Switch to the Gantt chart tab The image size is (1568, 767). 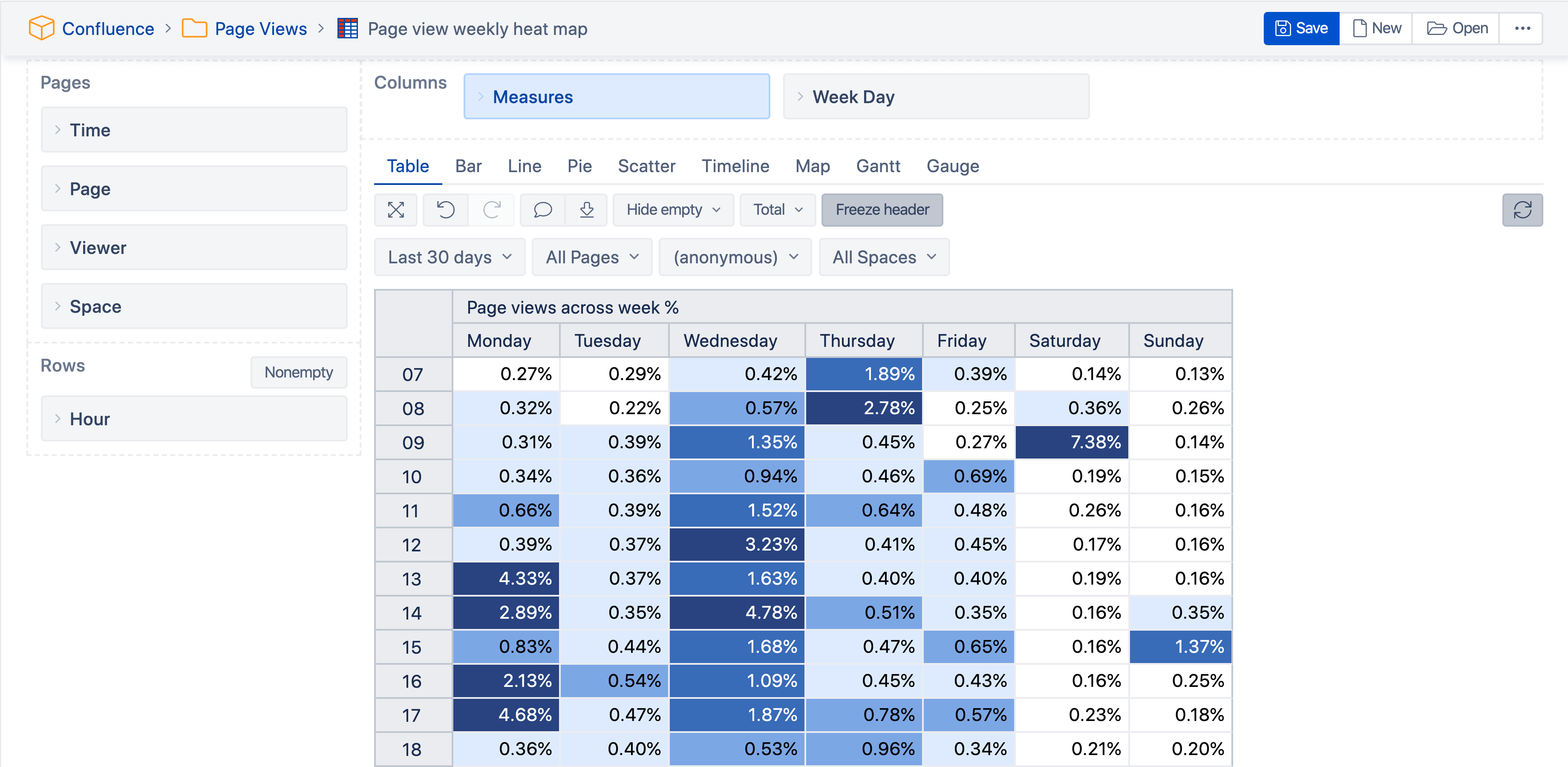click(878, 166)
